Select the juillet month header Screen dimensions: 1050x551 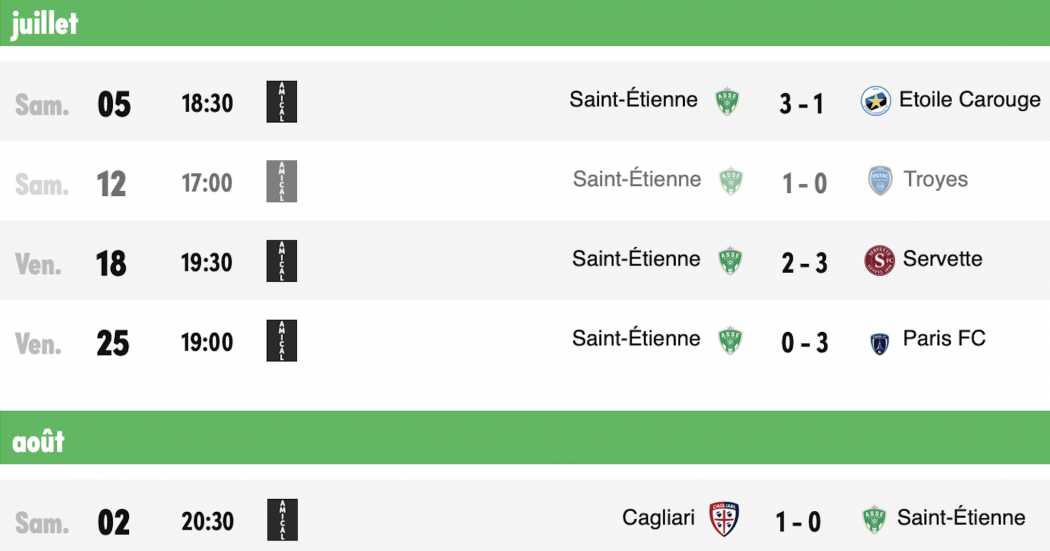525,23
